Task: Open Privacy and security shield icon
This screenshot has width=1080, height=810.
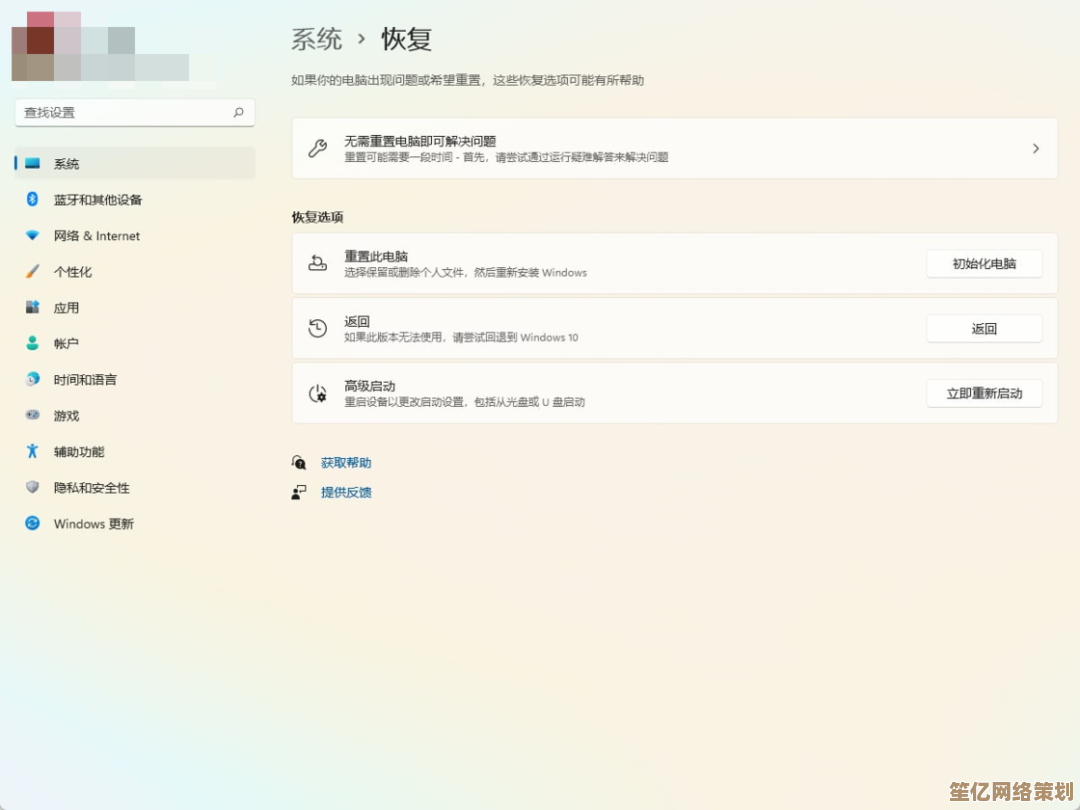Action: (32, 487)
